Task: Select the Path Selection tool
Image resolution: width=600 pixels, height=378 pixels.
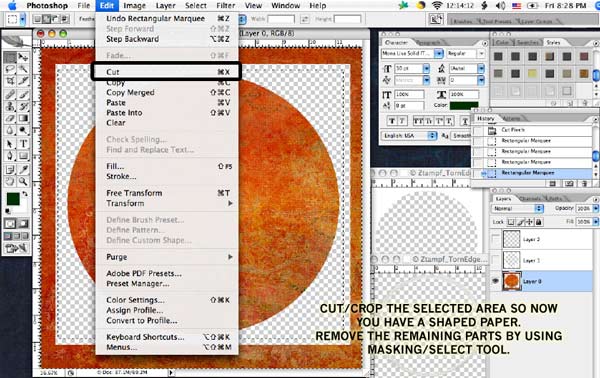Action: 10,144
